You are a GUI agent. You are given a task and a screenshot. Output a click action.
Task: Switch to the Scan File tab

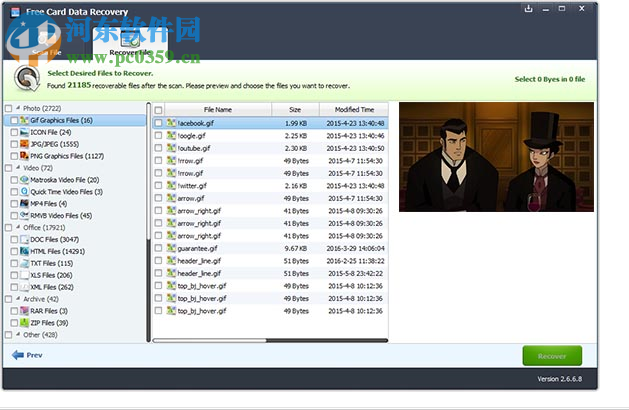(x=47, y=43)
